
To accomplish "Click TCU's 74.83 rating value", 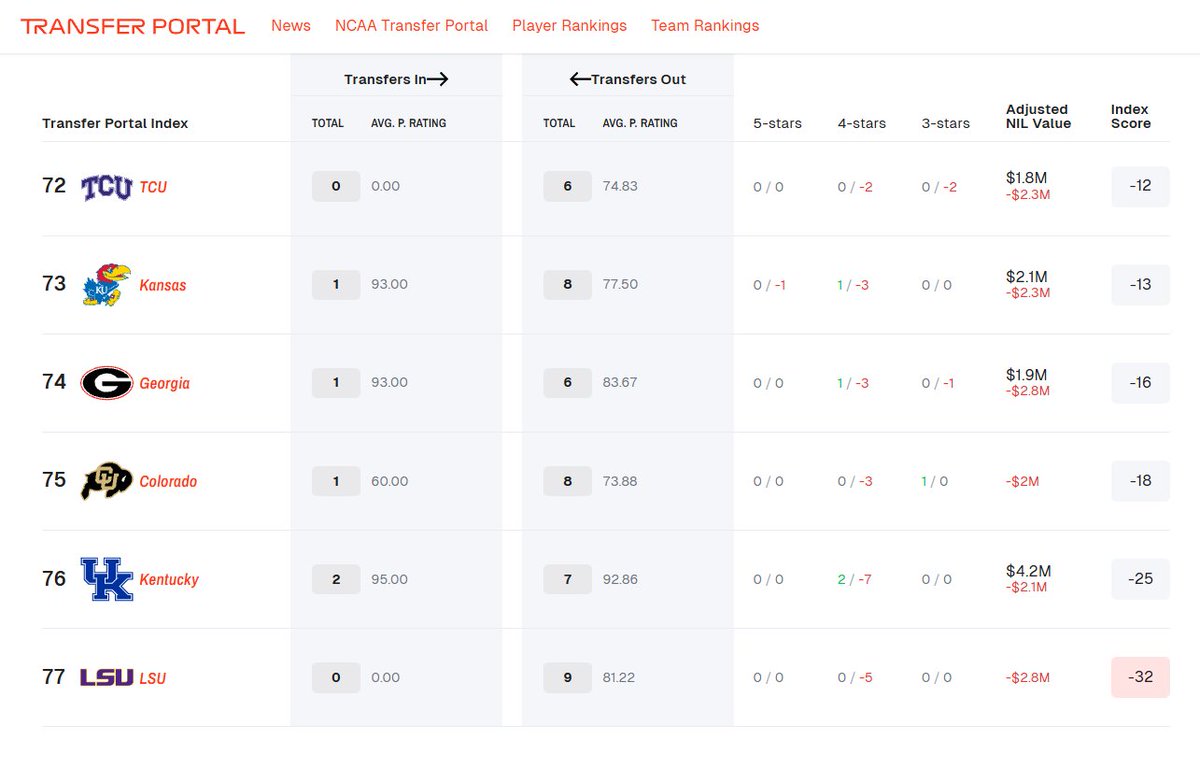I will [x=620, y=186].
